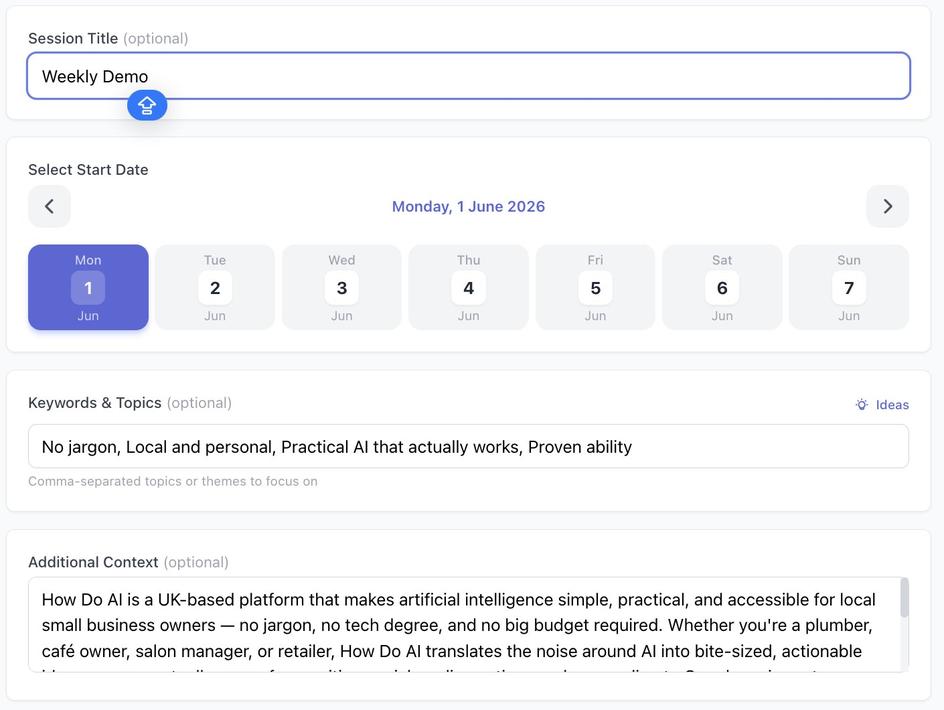Click the lightbulb icon next to Ideas

[x=862, y=405]
